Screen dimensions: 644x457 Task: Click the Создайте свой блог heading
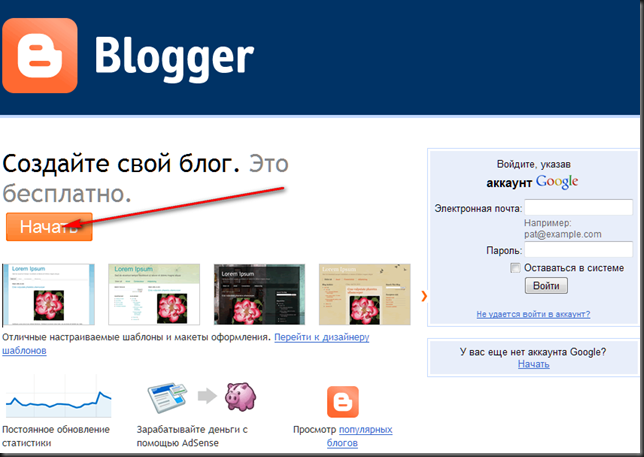tap(121, 164)
